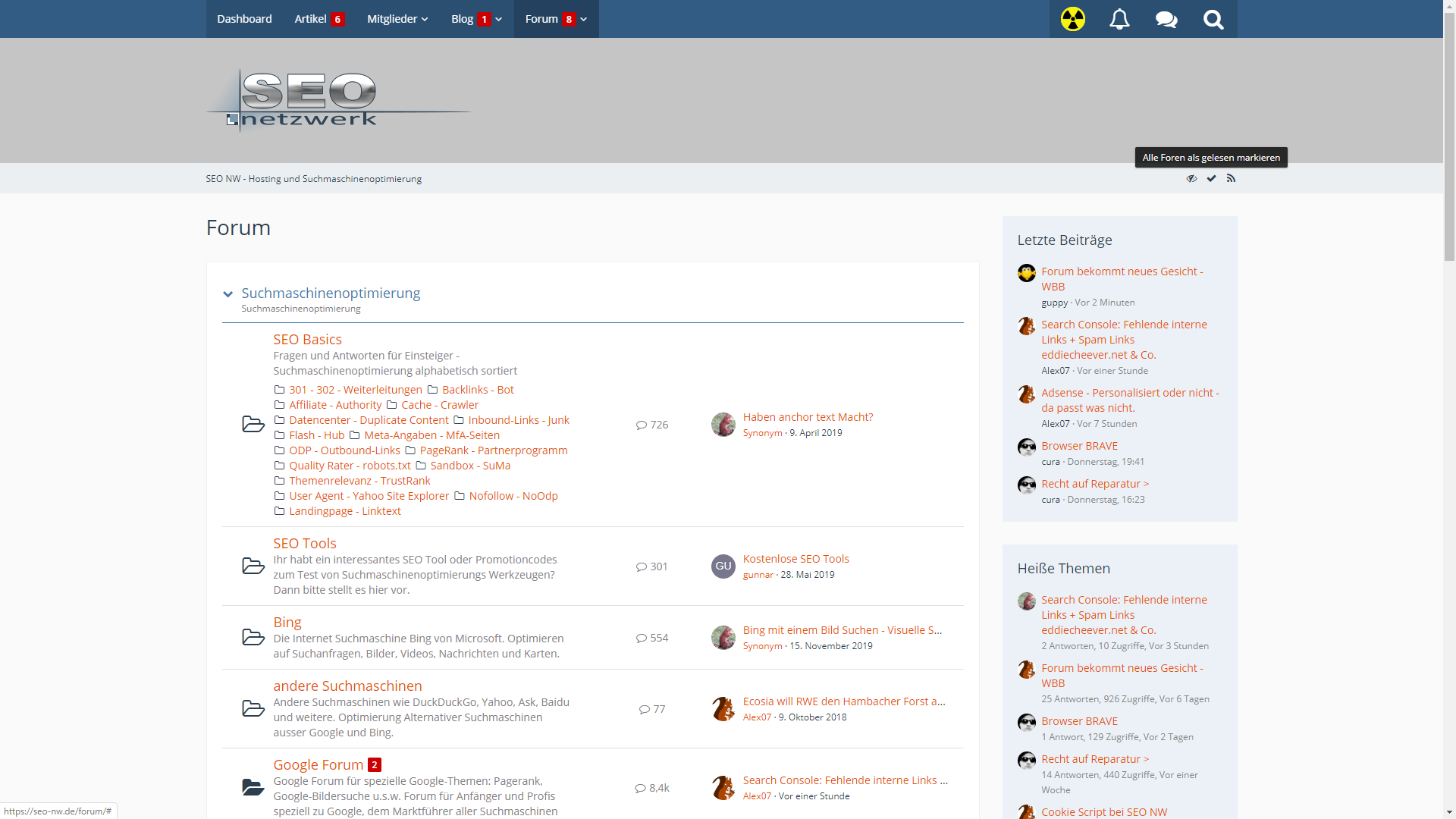Open the Dashboard menu item
The height and width of the screenshot is (819, 1456).
pos(244,19)
